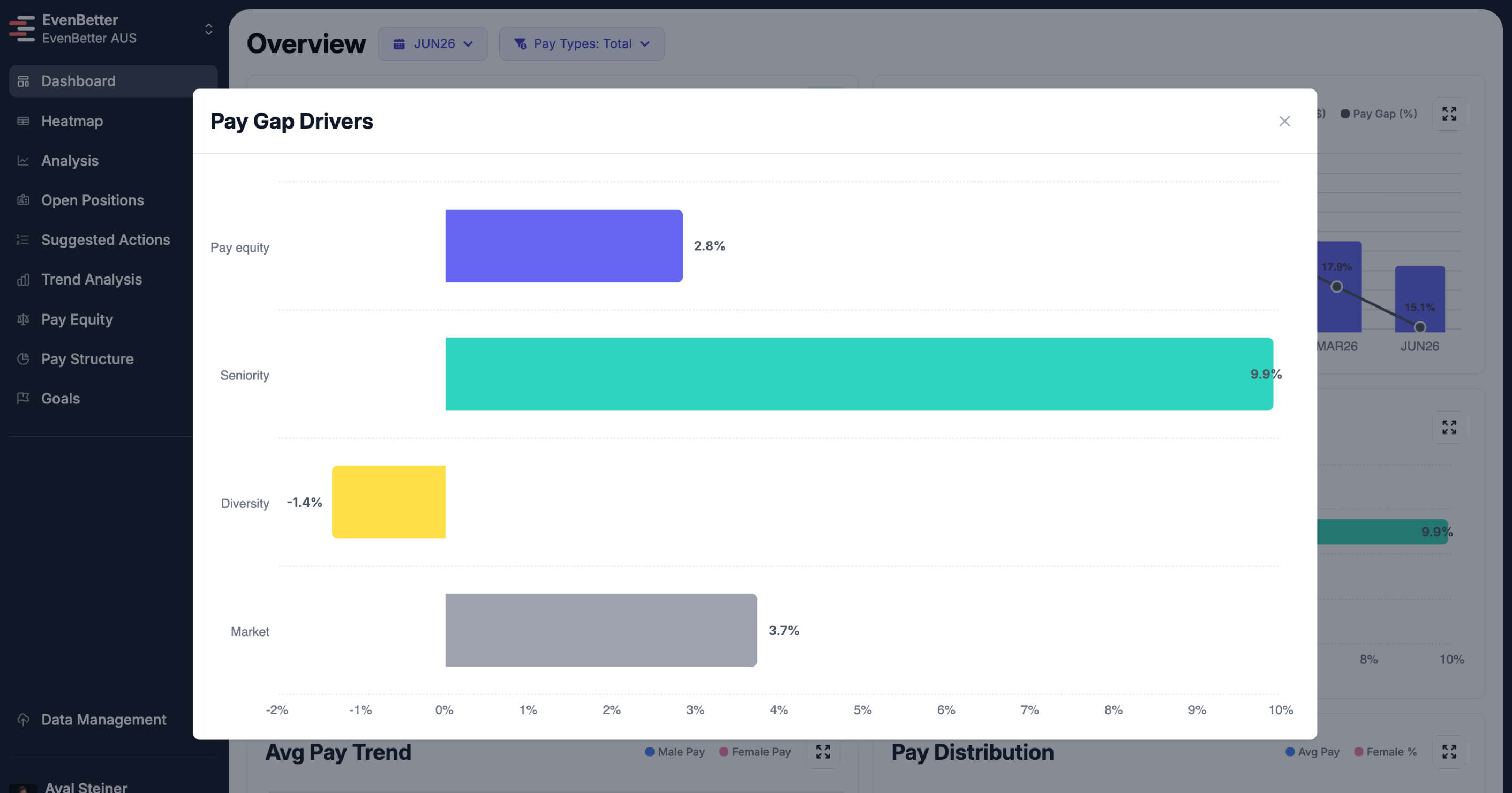Expand the pay gap drivers card fullscreen
This screenshot has width=1512, height=793.
tap(1449, 427)
